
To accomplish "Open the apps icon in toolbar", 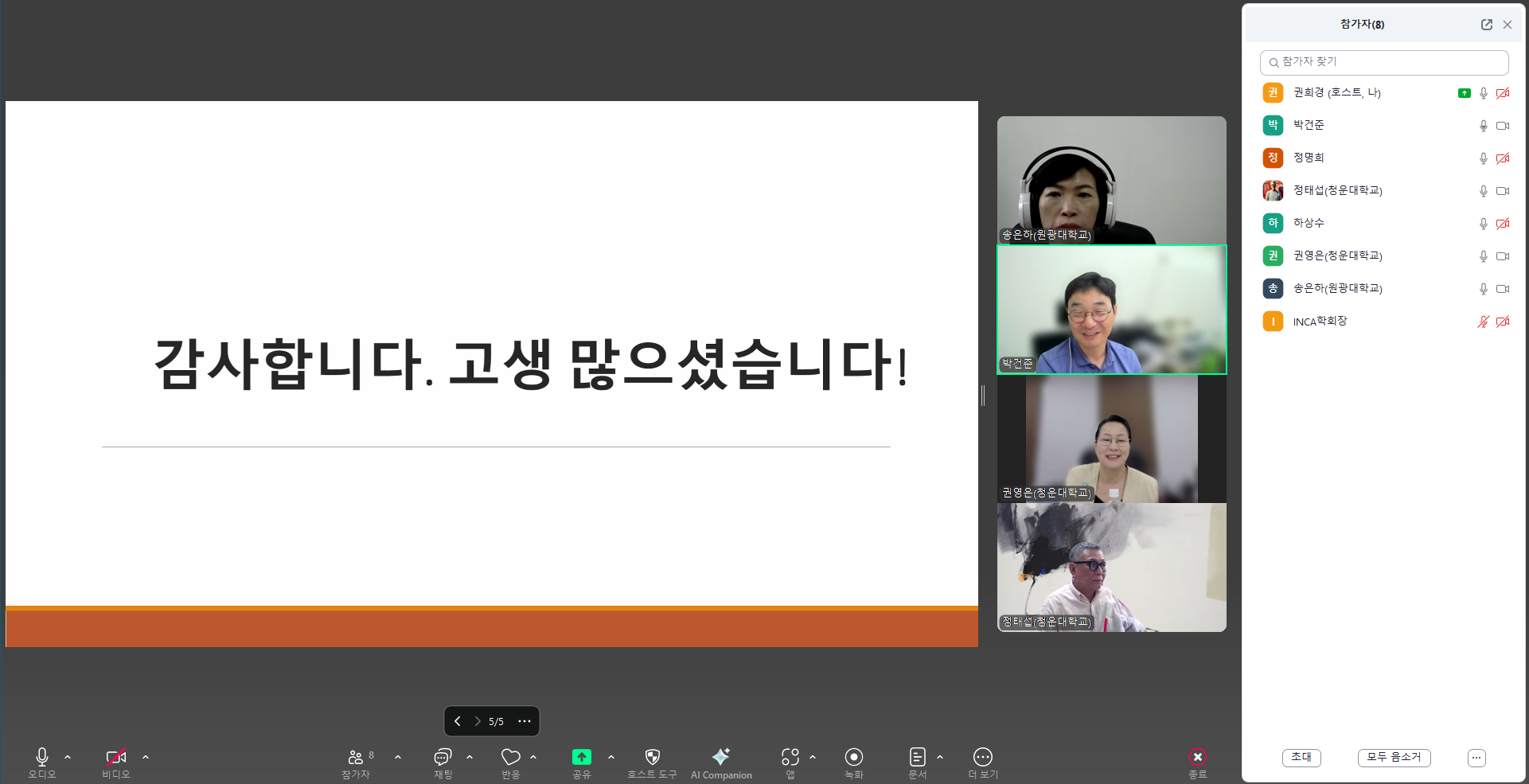I will (x=790, y=758).
